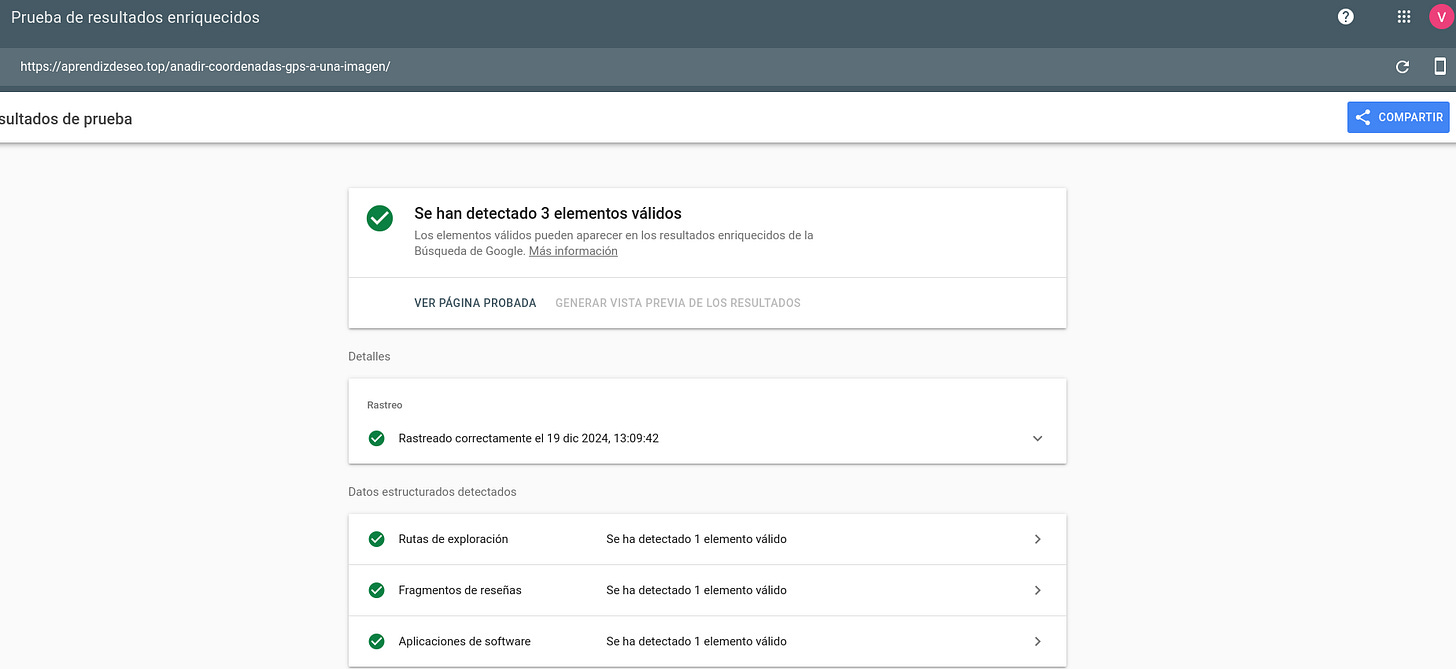The image size is (1456, 669).
Task: Open Fragmentos de reseñas row arrow
Action: click(x=1037, y=590)
